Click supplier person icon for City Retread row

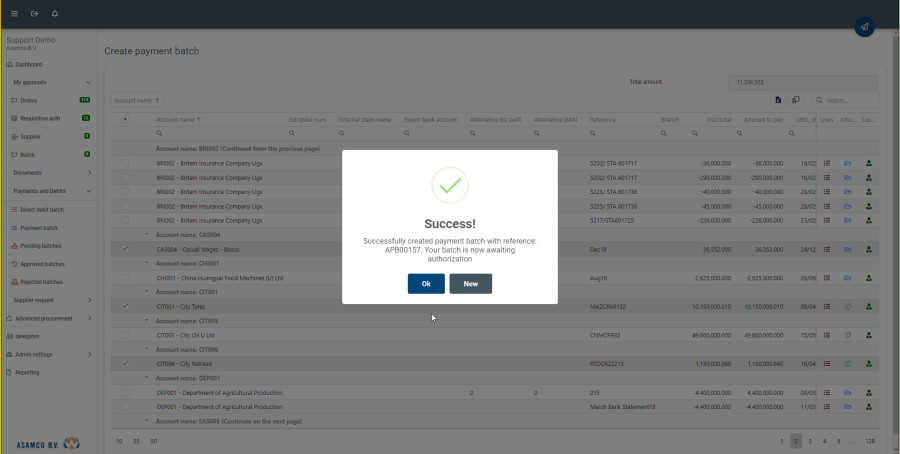(x=868, y=363)
